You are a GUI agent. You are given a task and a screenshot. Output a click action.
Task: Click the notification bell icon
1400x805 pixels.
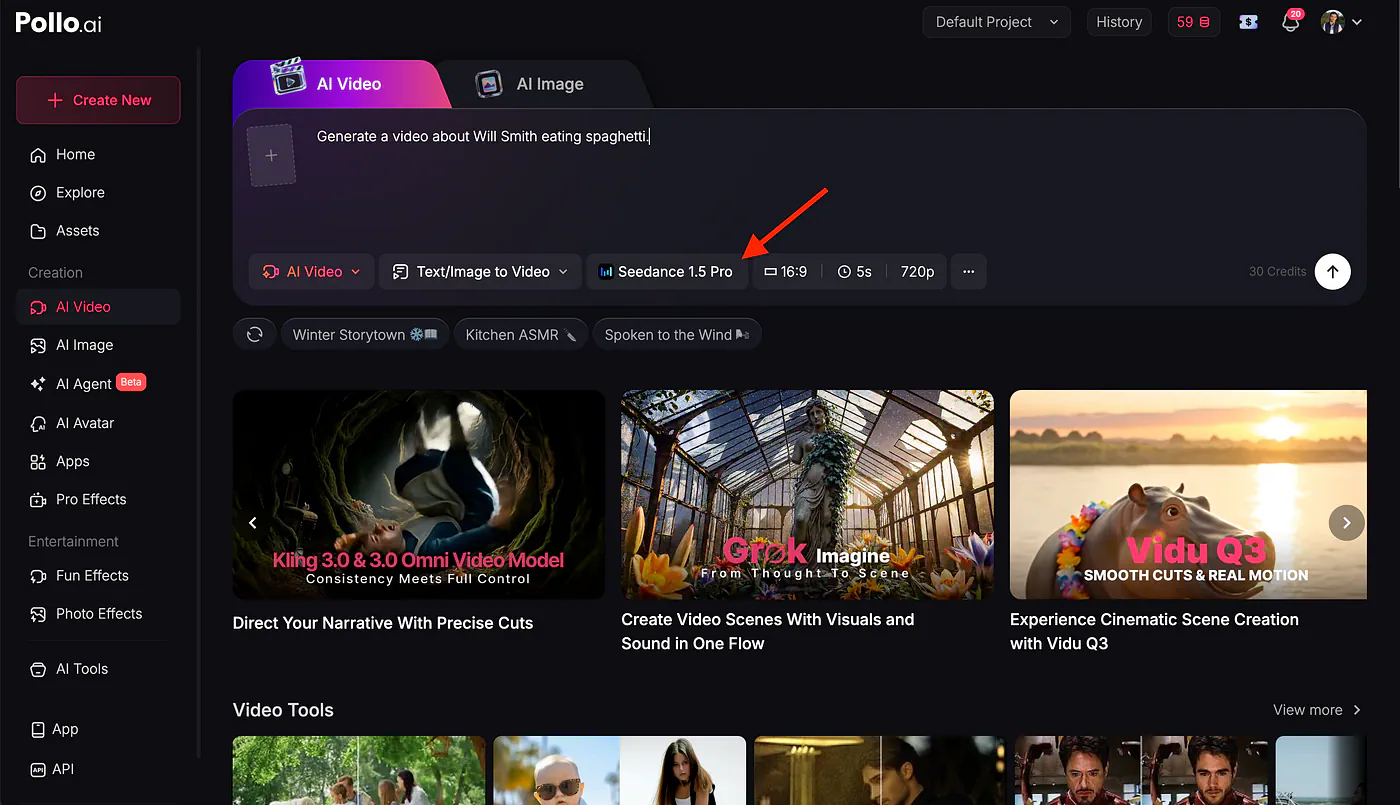(x=1291, y=22)
